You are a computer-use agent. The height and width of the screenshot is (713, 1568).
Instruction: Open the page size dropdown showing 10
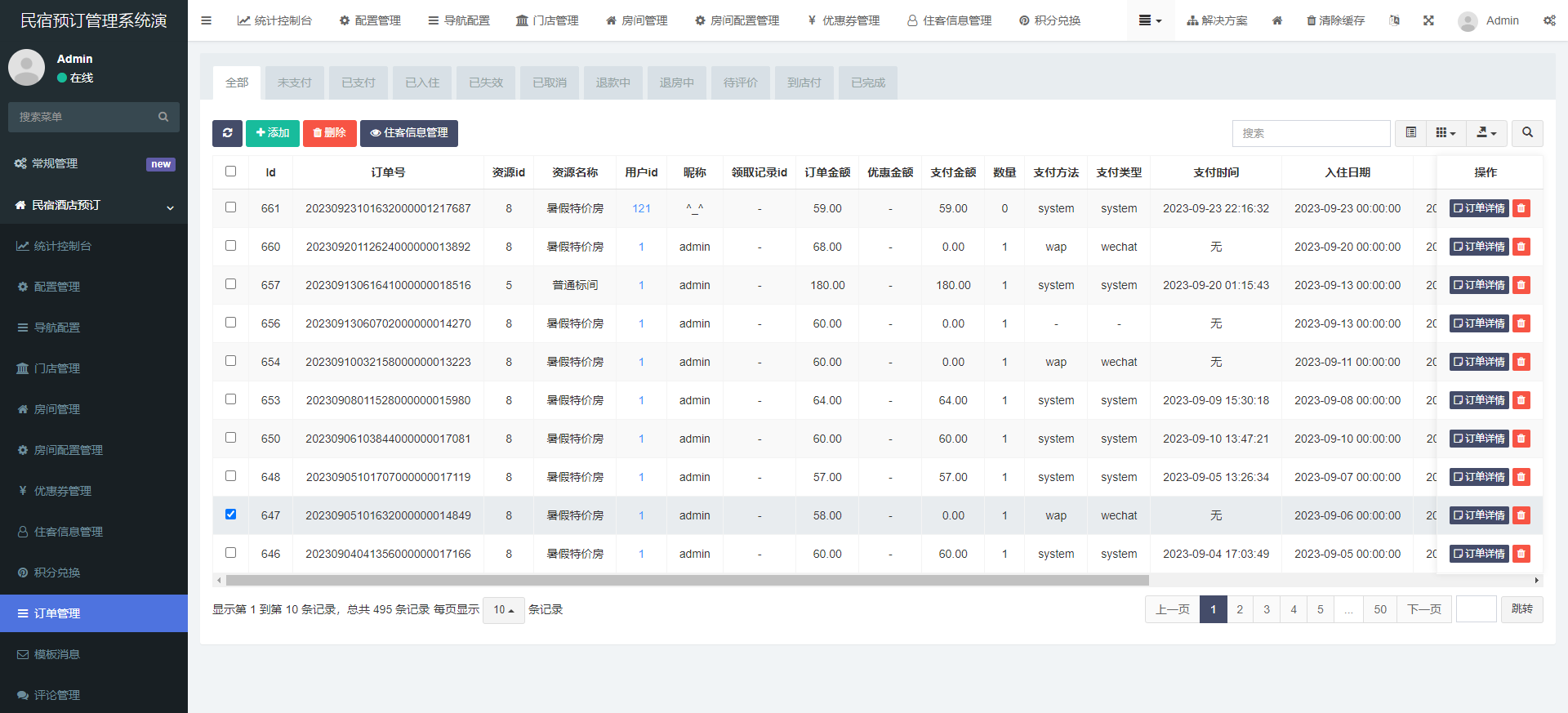[x=503, y=610]
